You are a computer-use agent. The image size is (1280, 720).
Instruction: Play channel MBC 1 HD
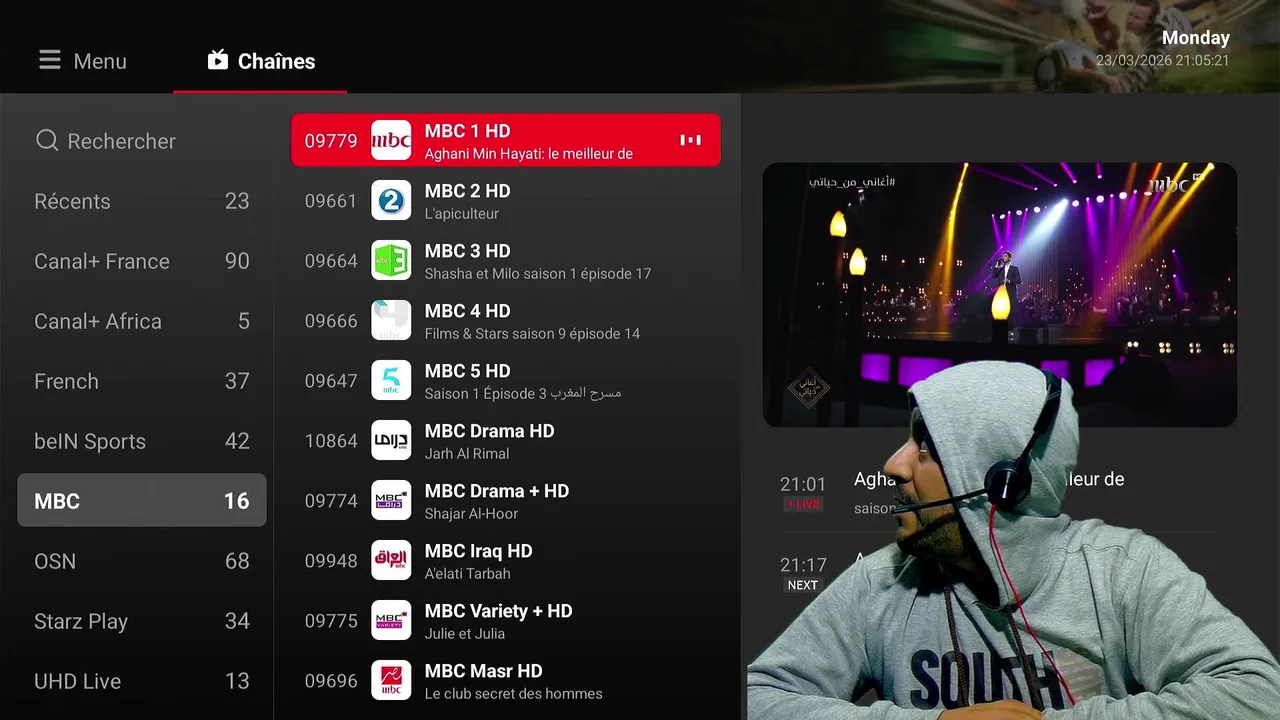point(506,140)
